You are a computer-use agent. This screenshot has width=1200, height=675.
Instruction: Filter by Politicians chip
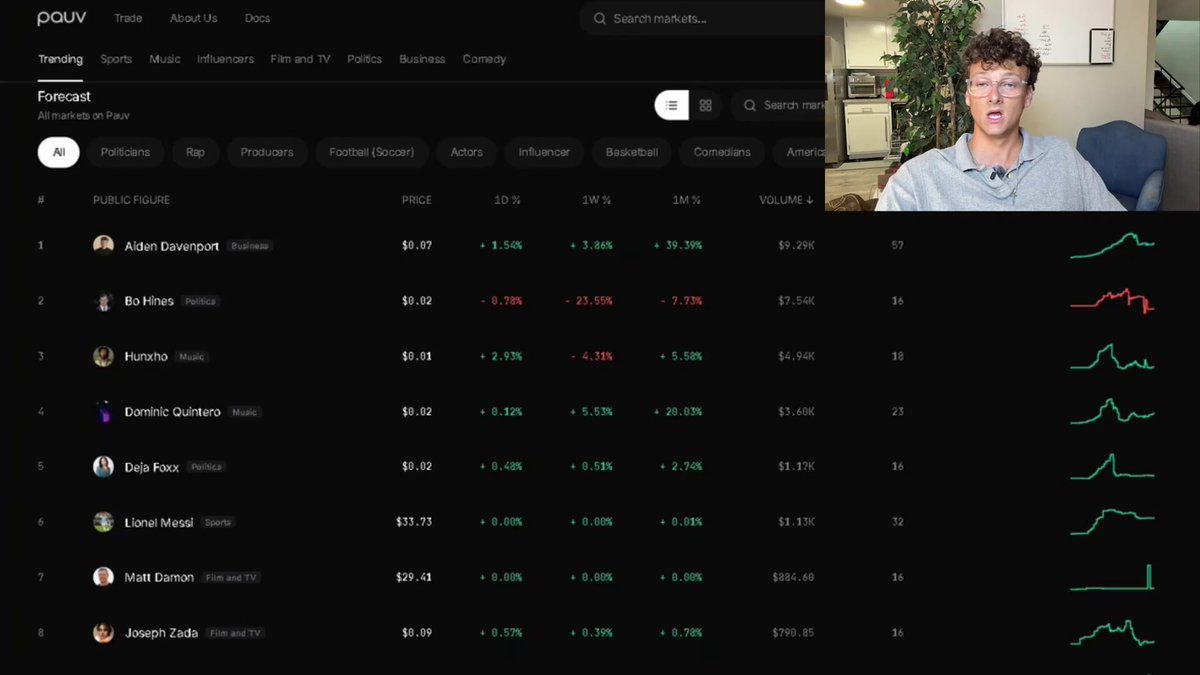pos(125,152)
